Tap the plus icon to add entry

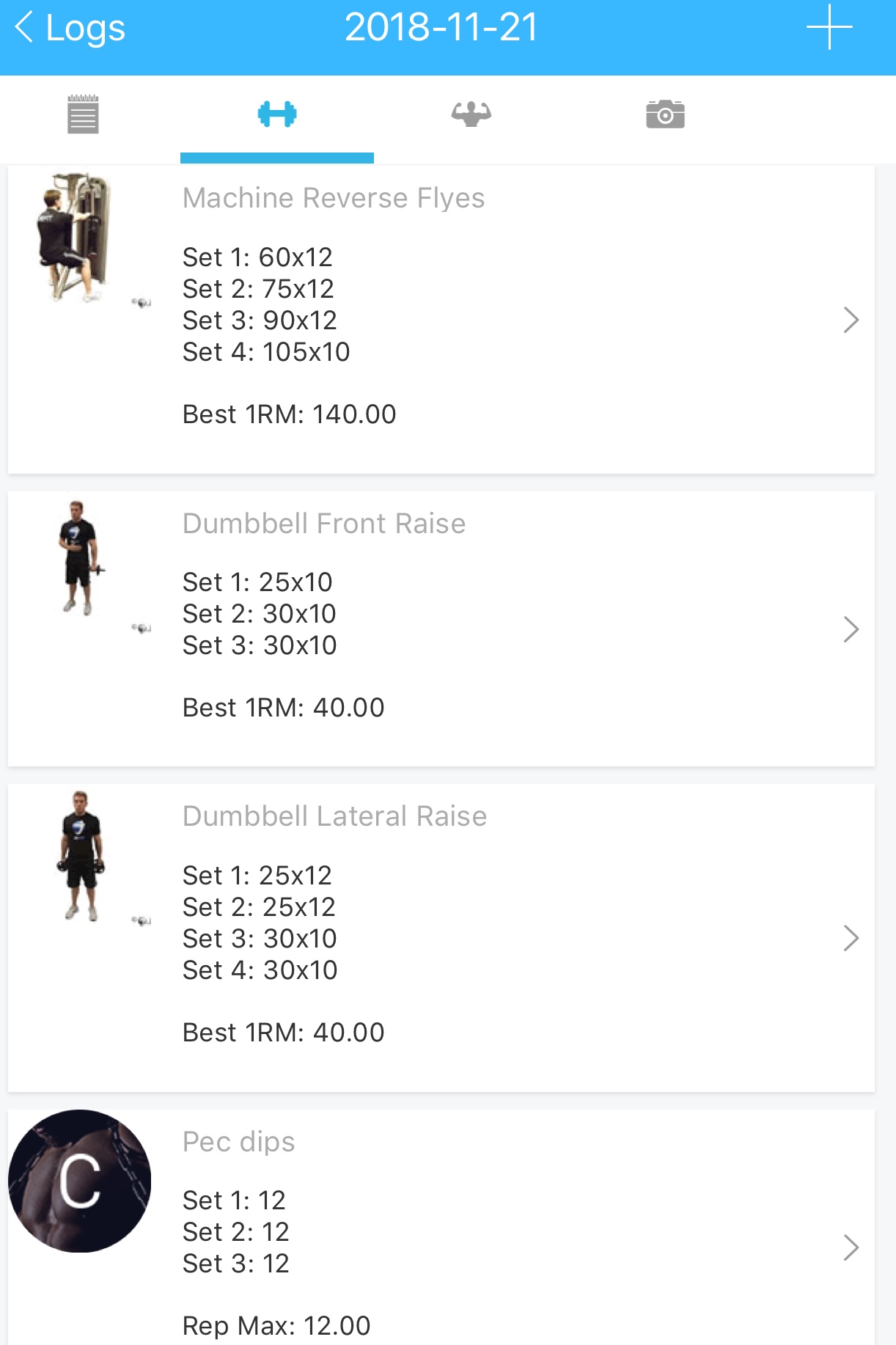click(x=829, y=28)
